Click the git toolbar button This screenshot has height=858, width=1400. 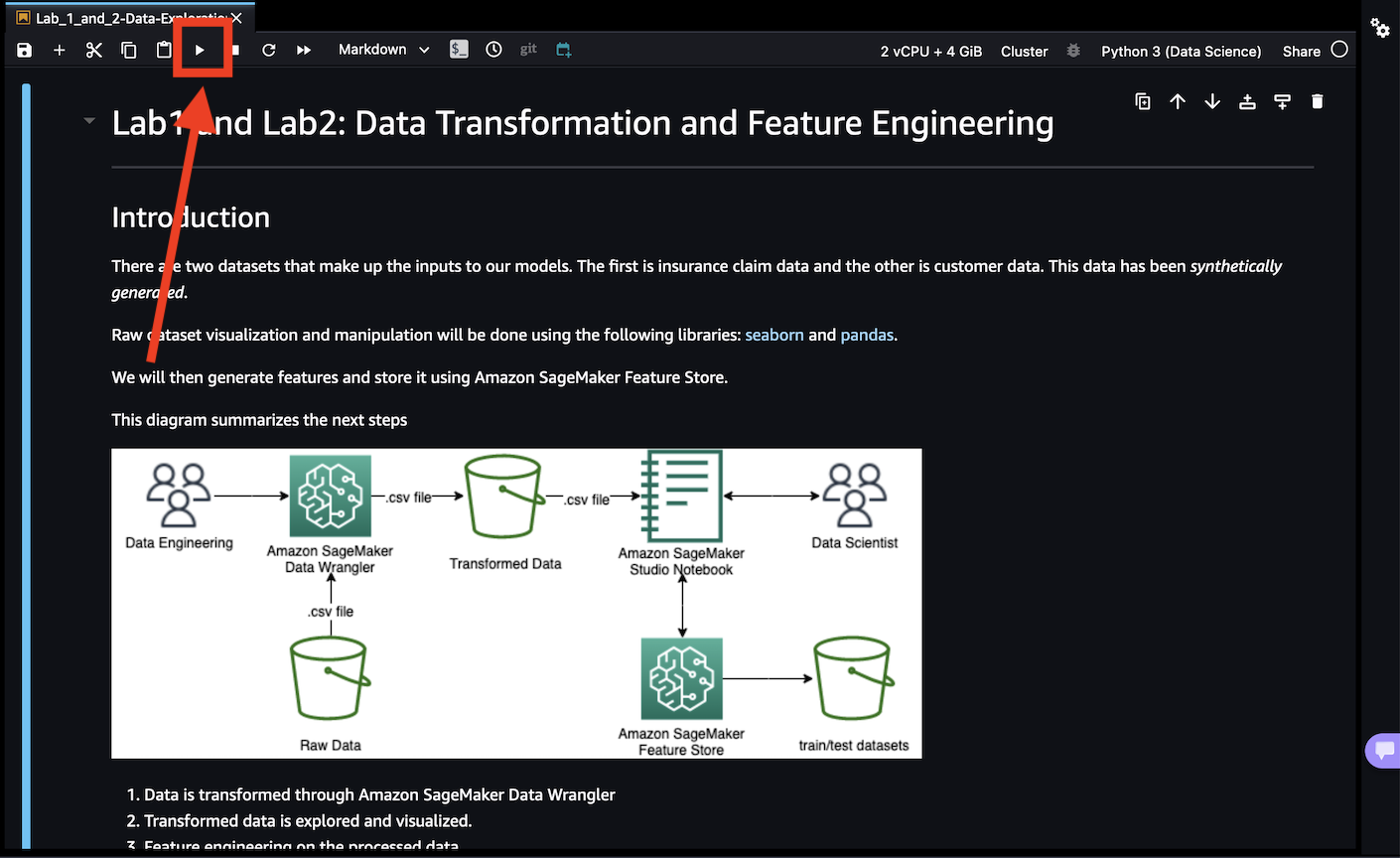pyautogui.click(x=528, y=49)
